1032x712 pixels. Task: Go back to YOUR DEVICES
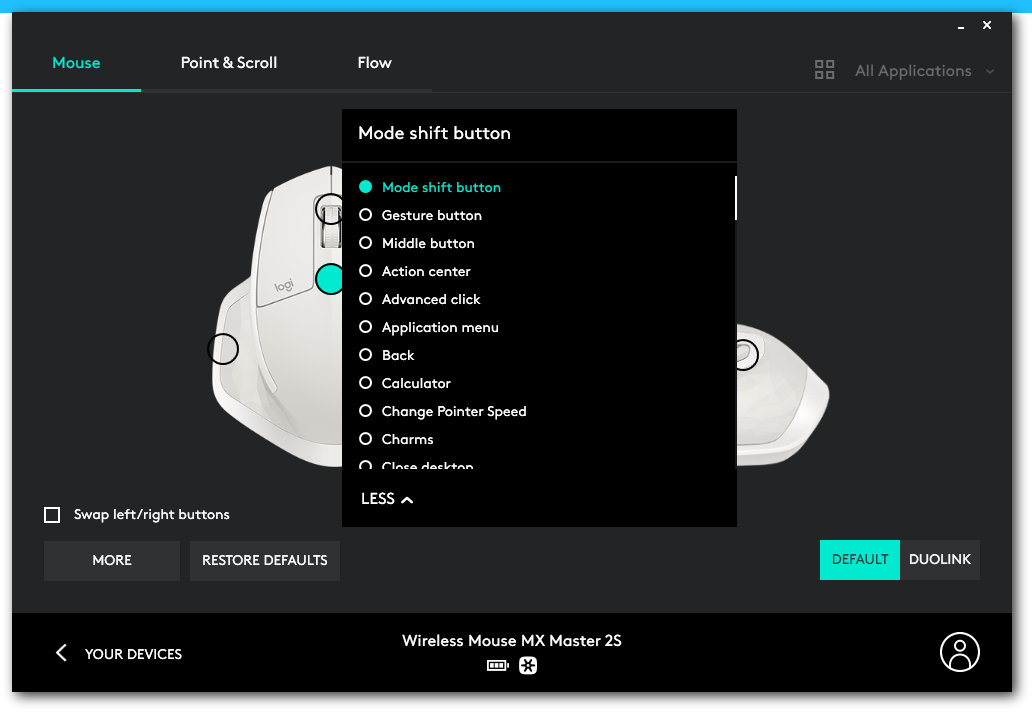[x=133, y=654]
